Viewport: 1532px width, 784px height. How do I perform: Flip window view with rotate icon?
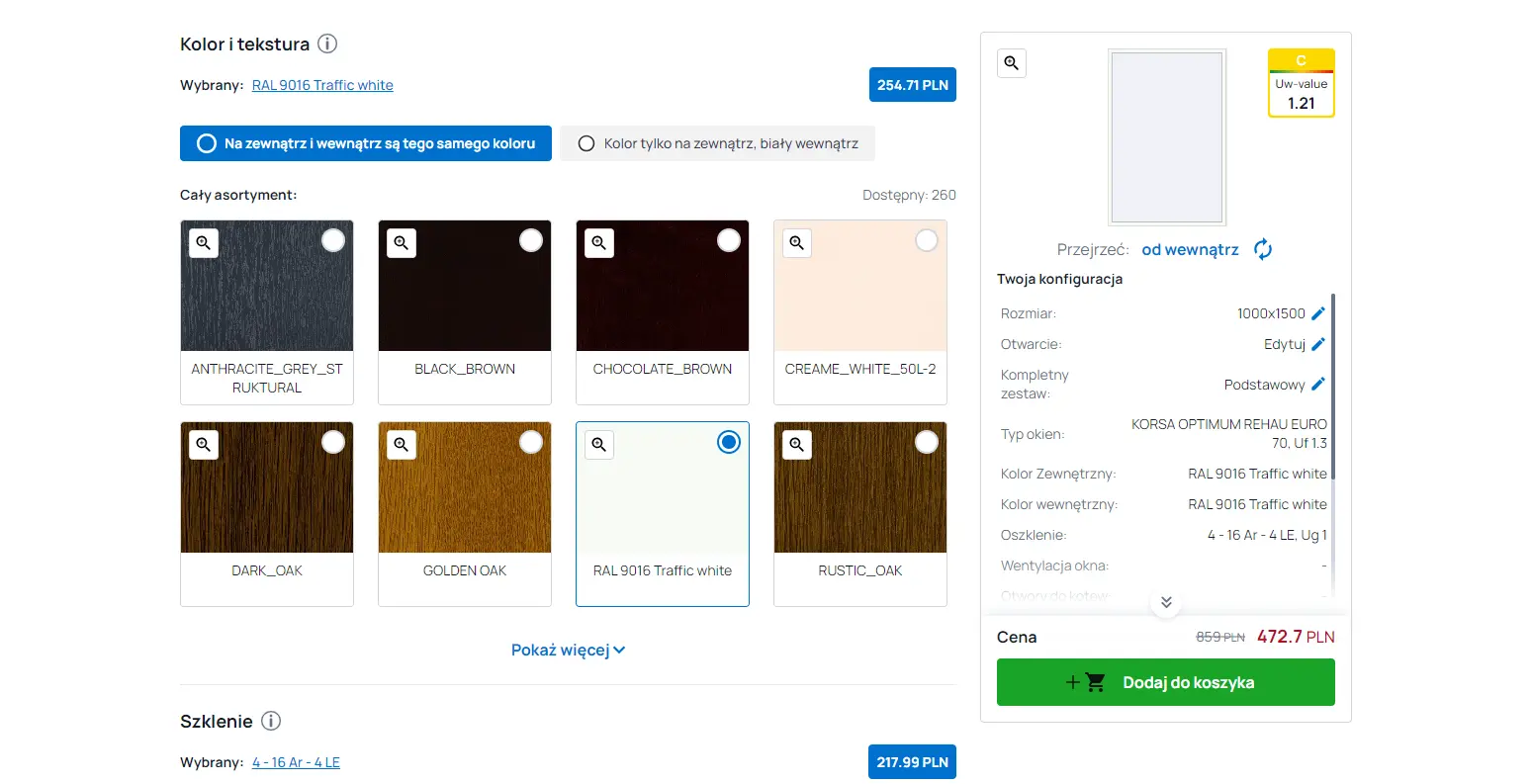pyautogui.click(x=1263, y=249)
